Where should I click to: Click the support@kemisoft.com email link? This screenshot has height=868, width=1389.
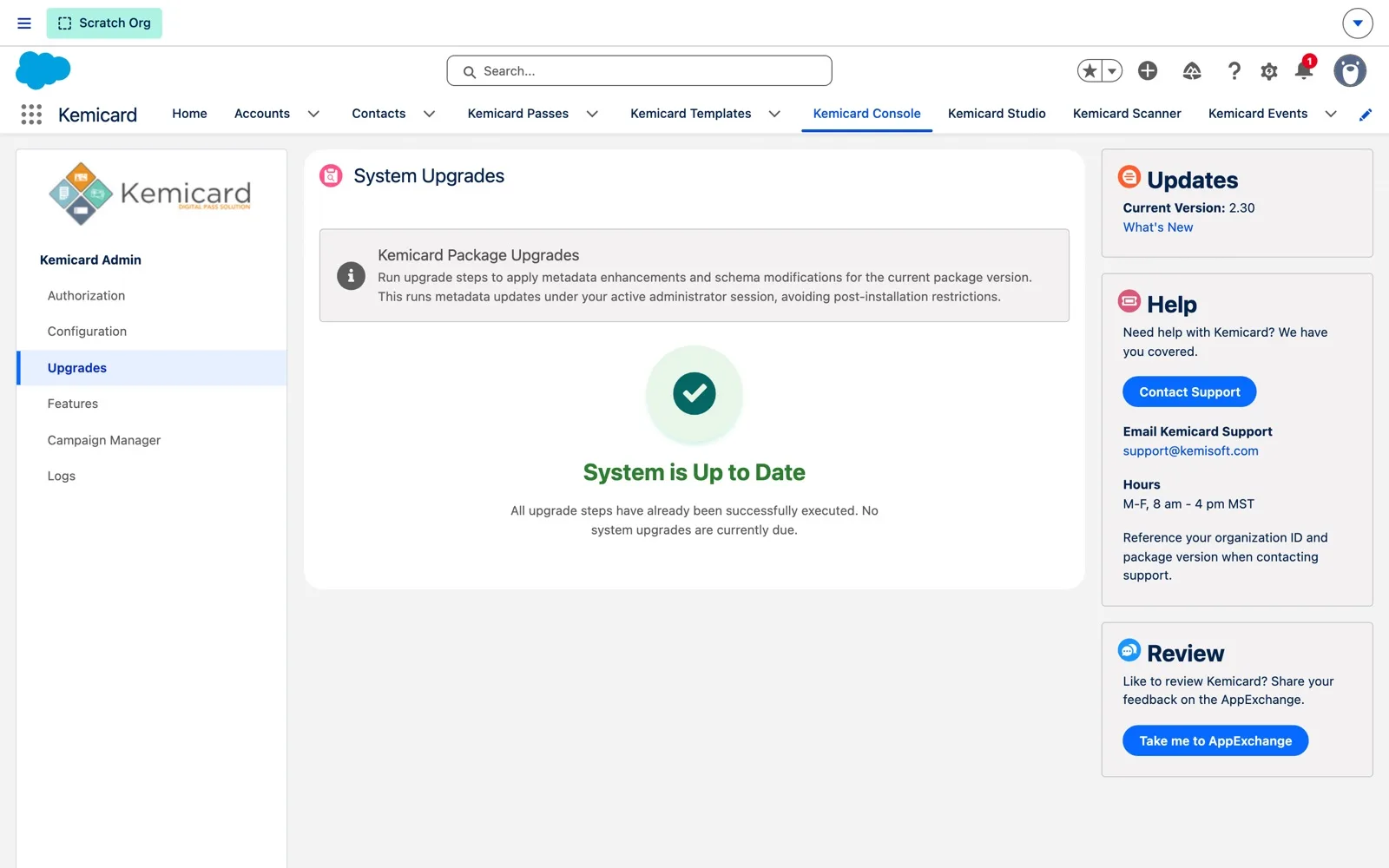click(x=1190, y=451)
